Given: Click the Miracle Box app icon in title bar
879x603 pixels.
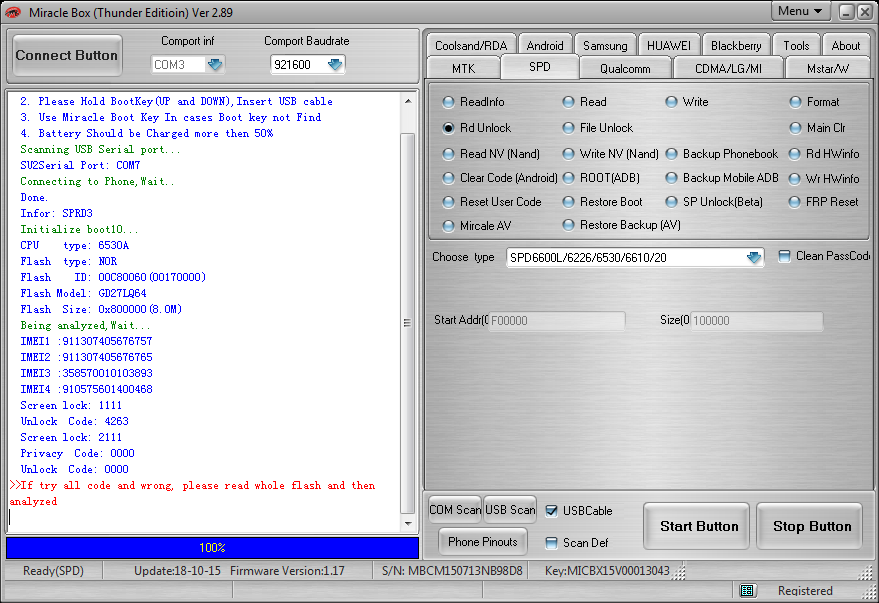Looking at the screenshot, I should tap(13, 12).
